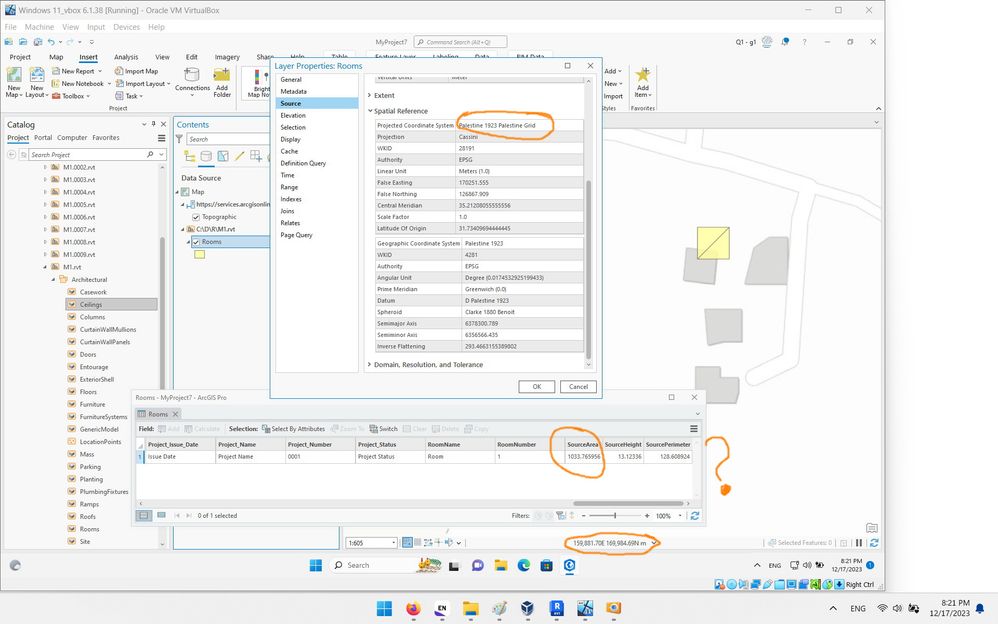This screenshot has width=998, height=624.
Task: Open Toolbox dropdown
Action: 88,96
